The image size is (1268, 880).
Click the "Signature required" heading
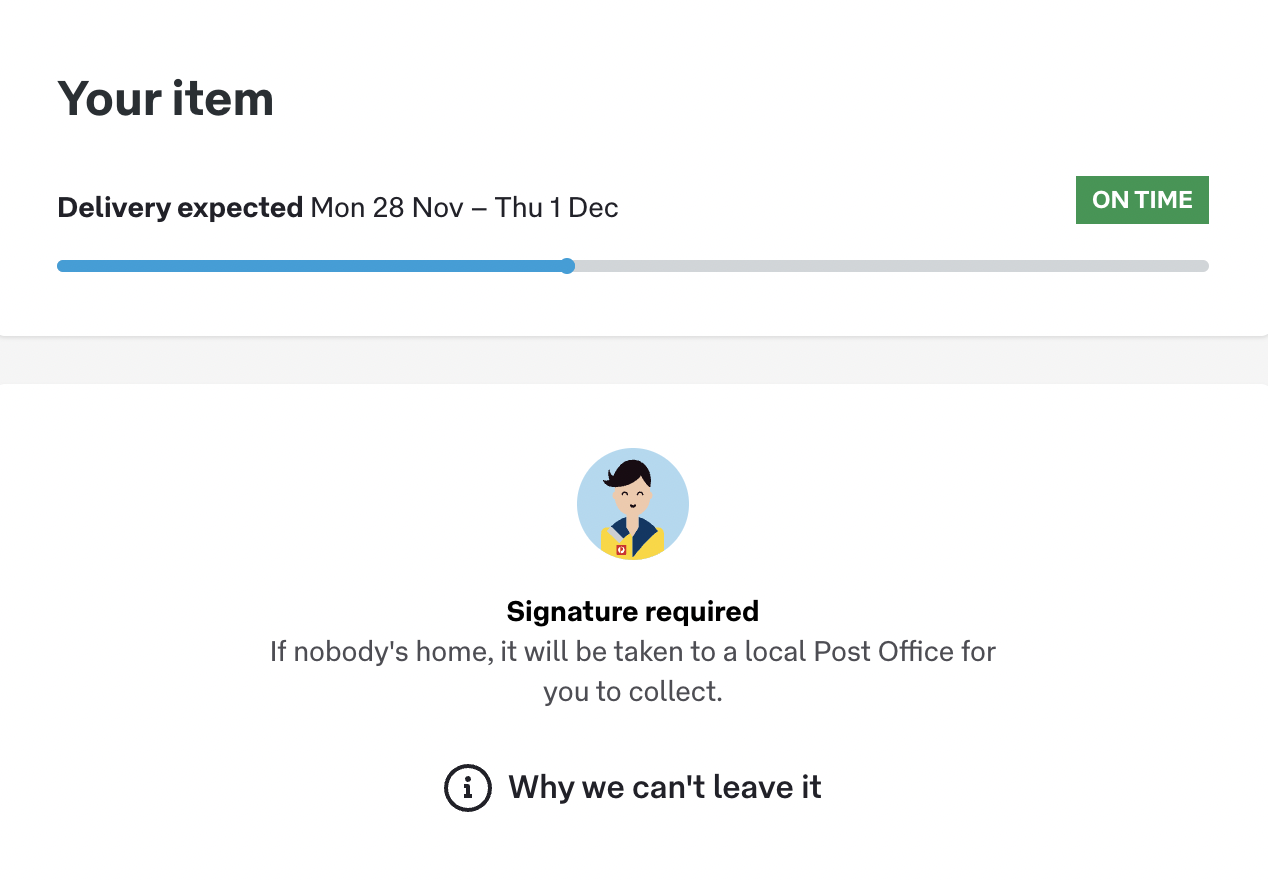[633, 611]
